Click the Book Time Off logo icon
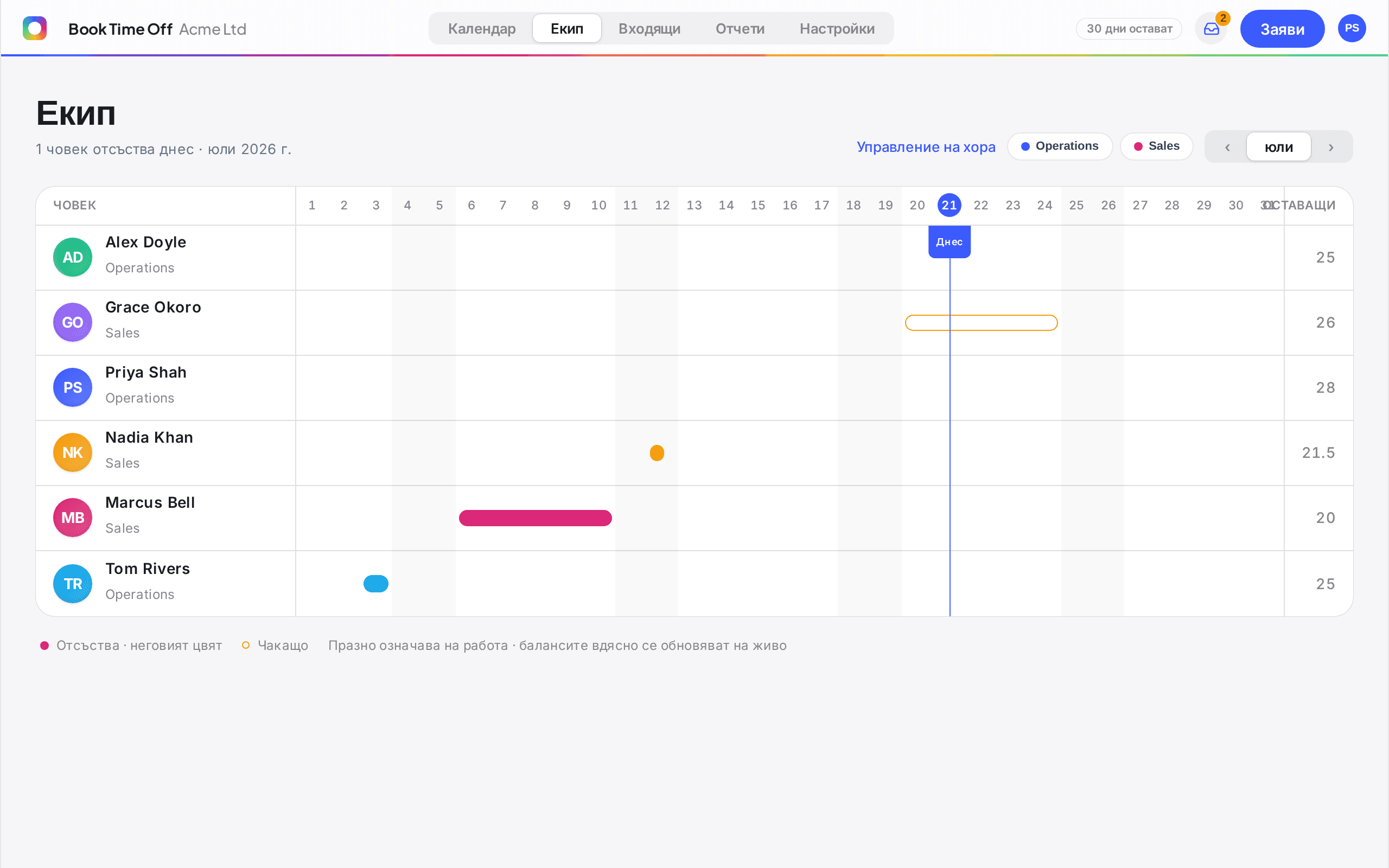This screenshot has height=868, width=1389. [x=34, y=28]
